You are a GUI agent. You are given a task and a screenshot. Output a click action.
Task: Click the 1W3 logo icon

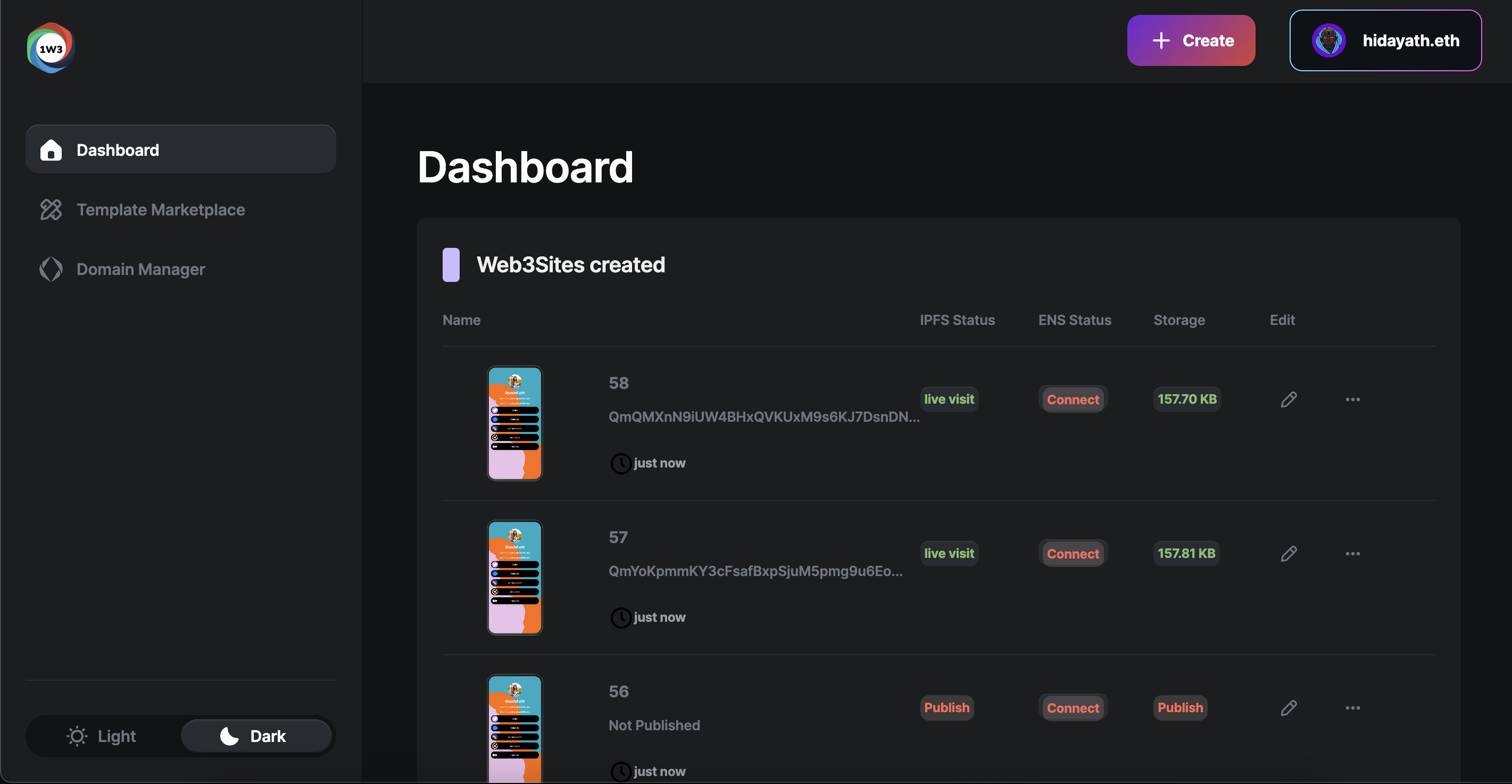pos(51,48)
